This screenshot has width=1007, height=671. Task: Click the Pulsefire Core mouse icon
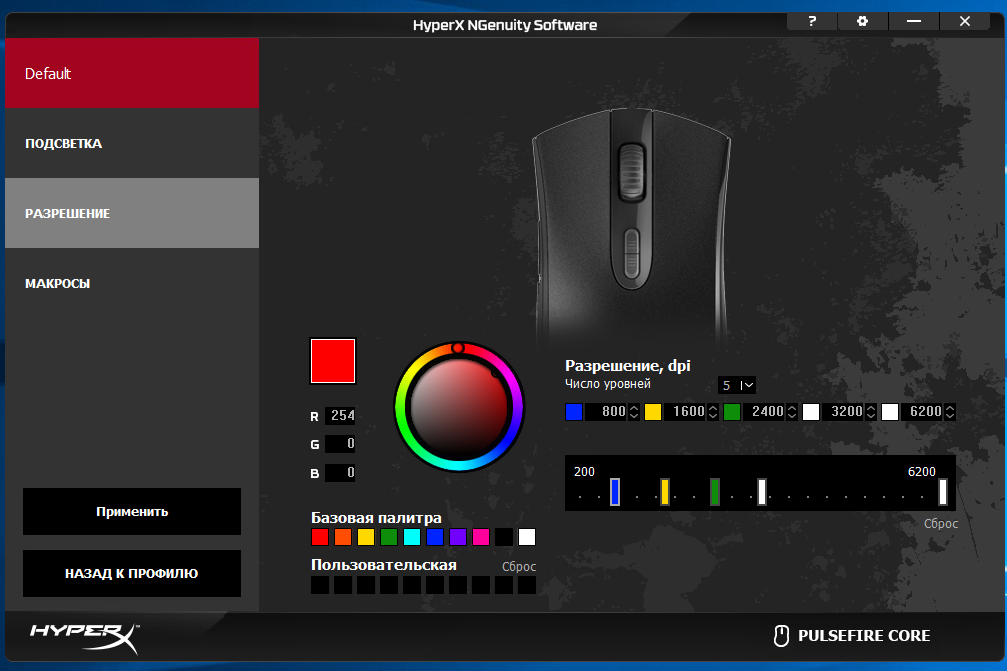coord(781,634)
